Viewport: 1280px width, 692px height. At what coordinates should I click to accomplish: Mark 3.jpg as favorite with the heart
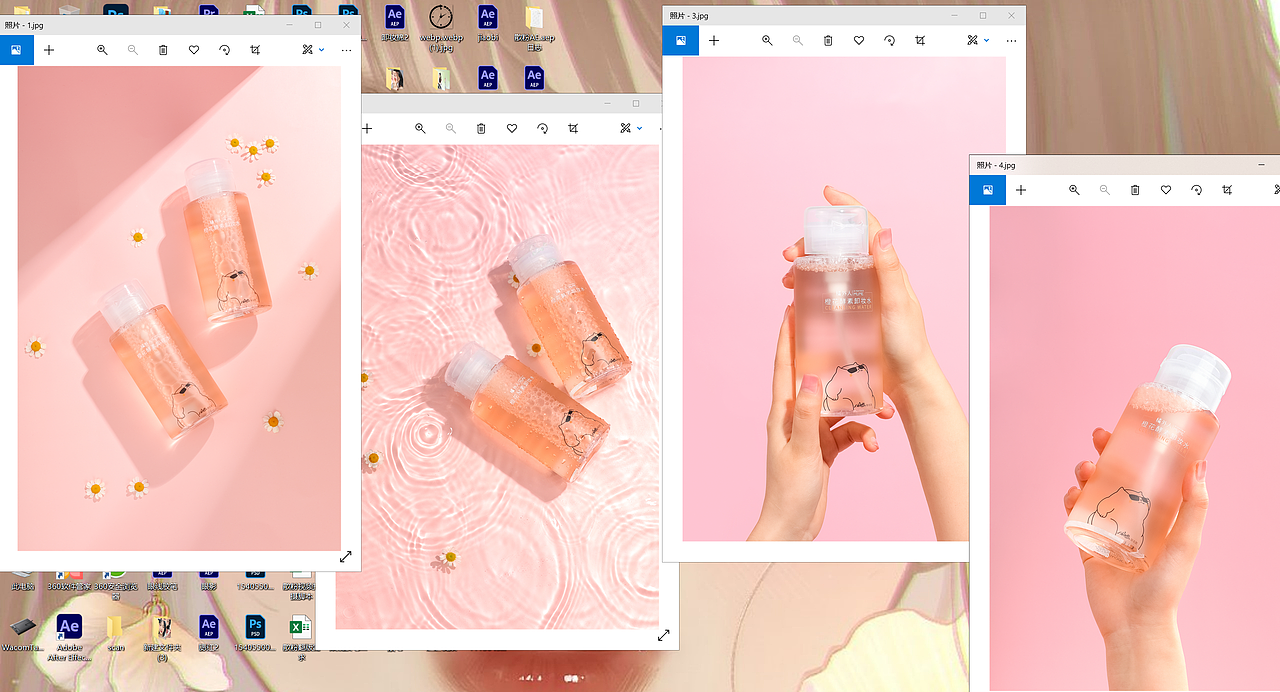click(859, 40)
